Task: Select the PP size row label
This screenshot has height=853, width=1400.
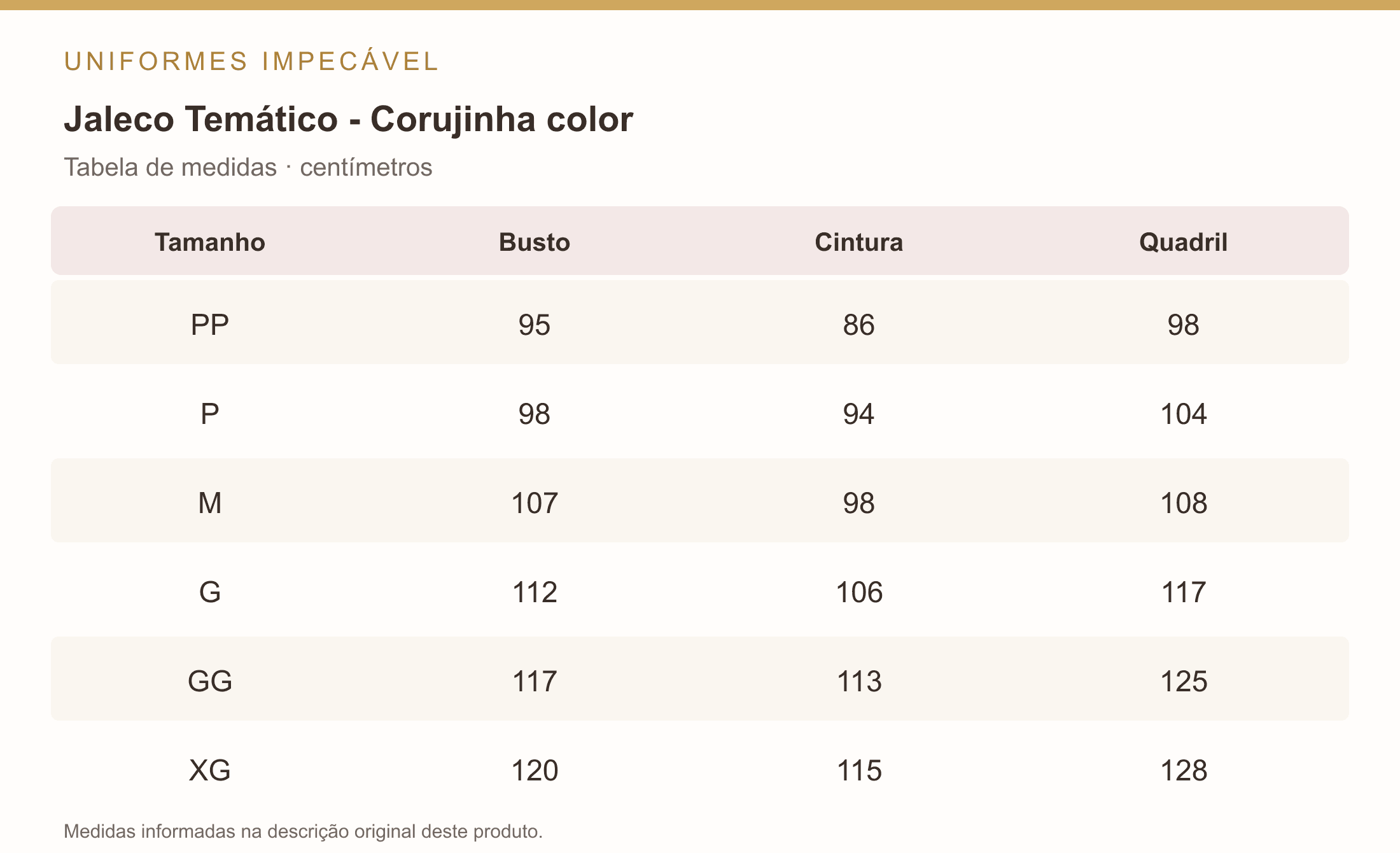Action: pos(210,325)
